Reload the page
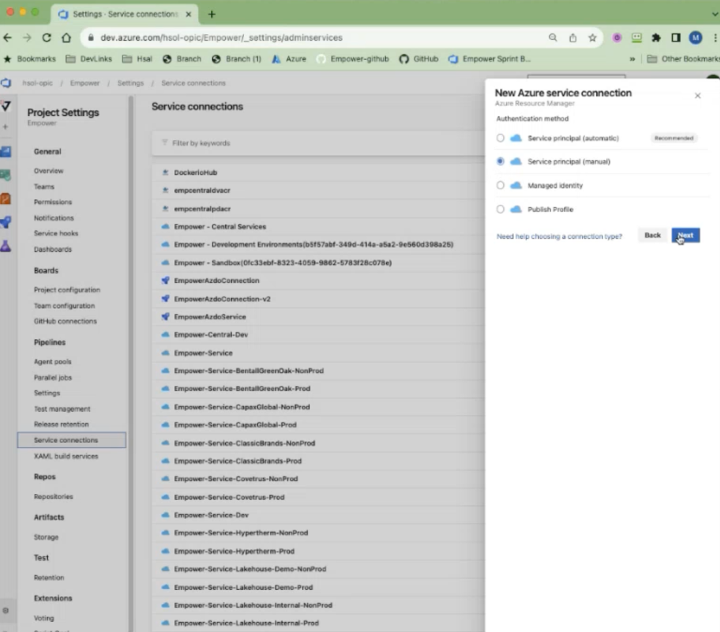The image size is (720, 632). click(46, 38)
